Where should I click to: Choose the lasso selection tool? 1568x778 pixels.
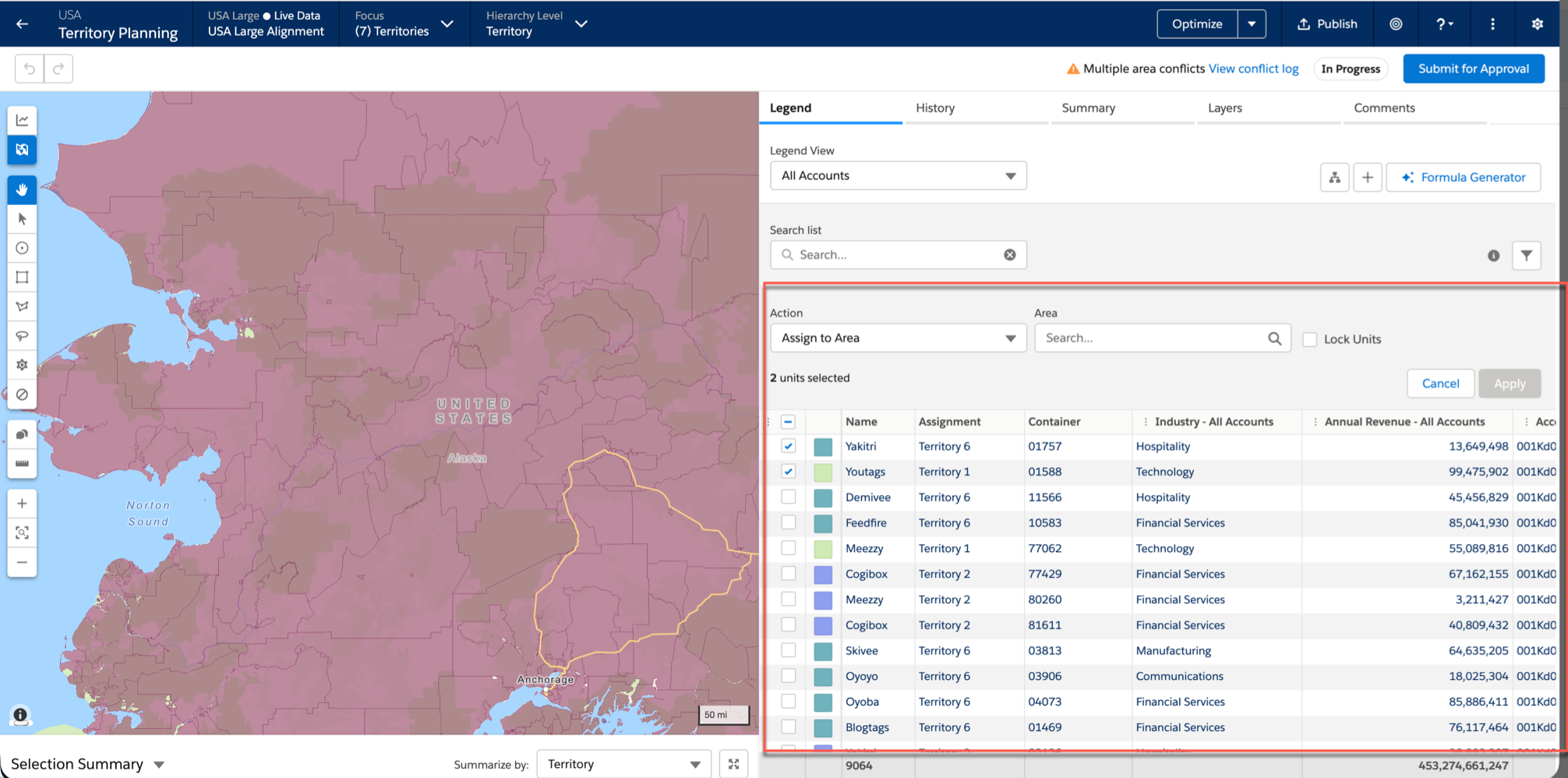point(22,336)
